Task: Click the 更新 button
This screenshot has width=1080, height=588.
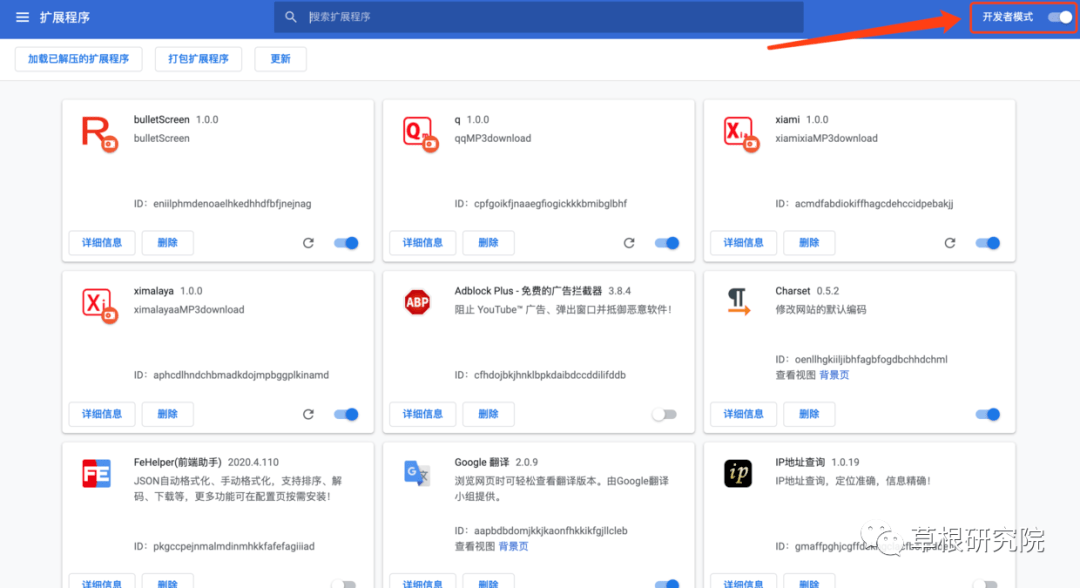Action: pyautogui.click(x=280, y=59)
